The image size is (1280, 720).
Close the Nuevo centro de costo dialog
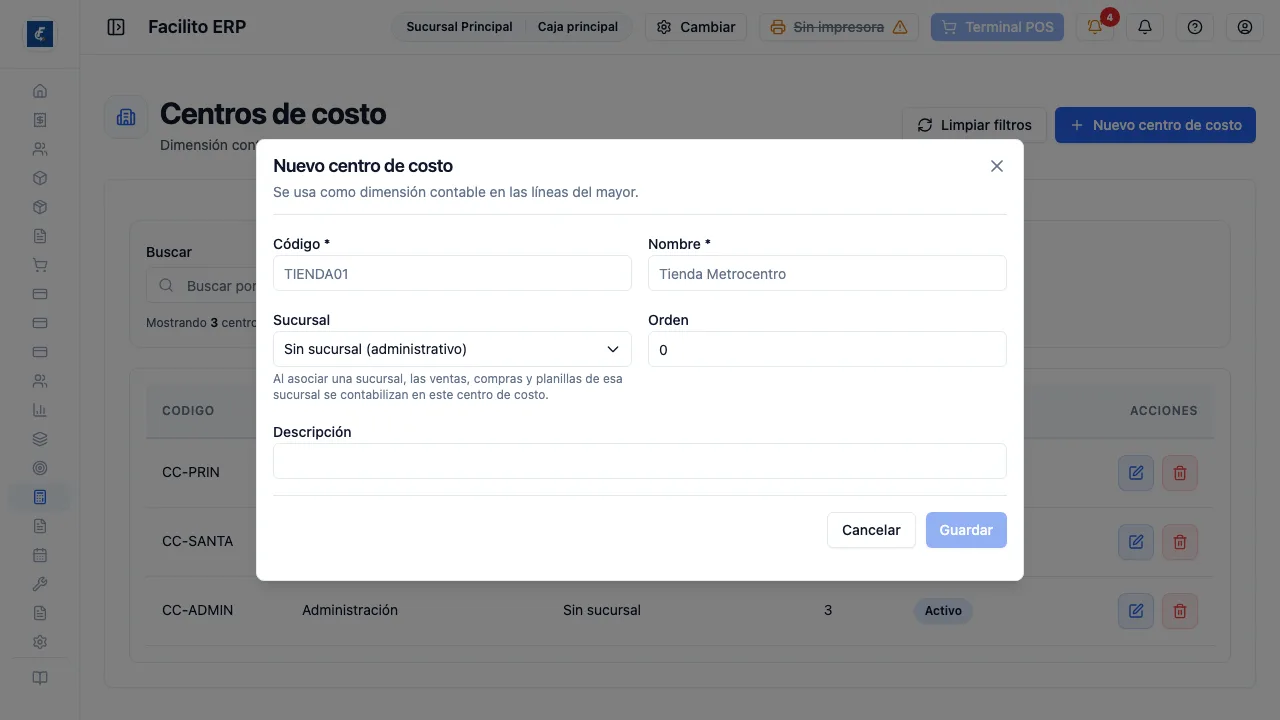tap(997, 166)
